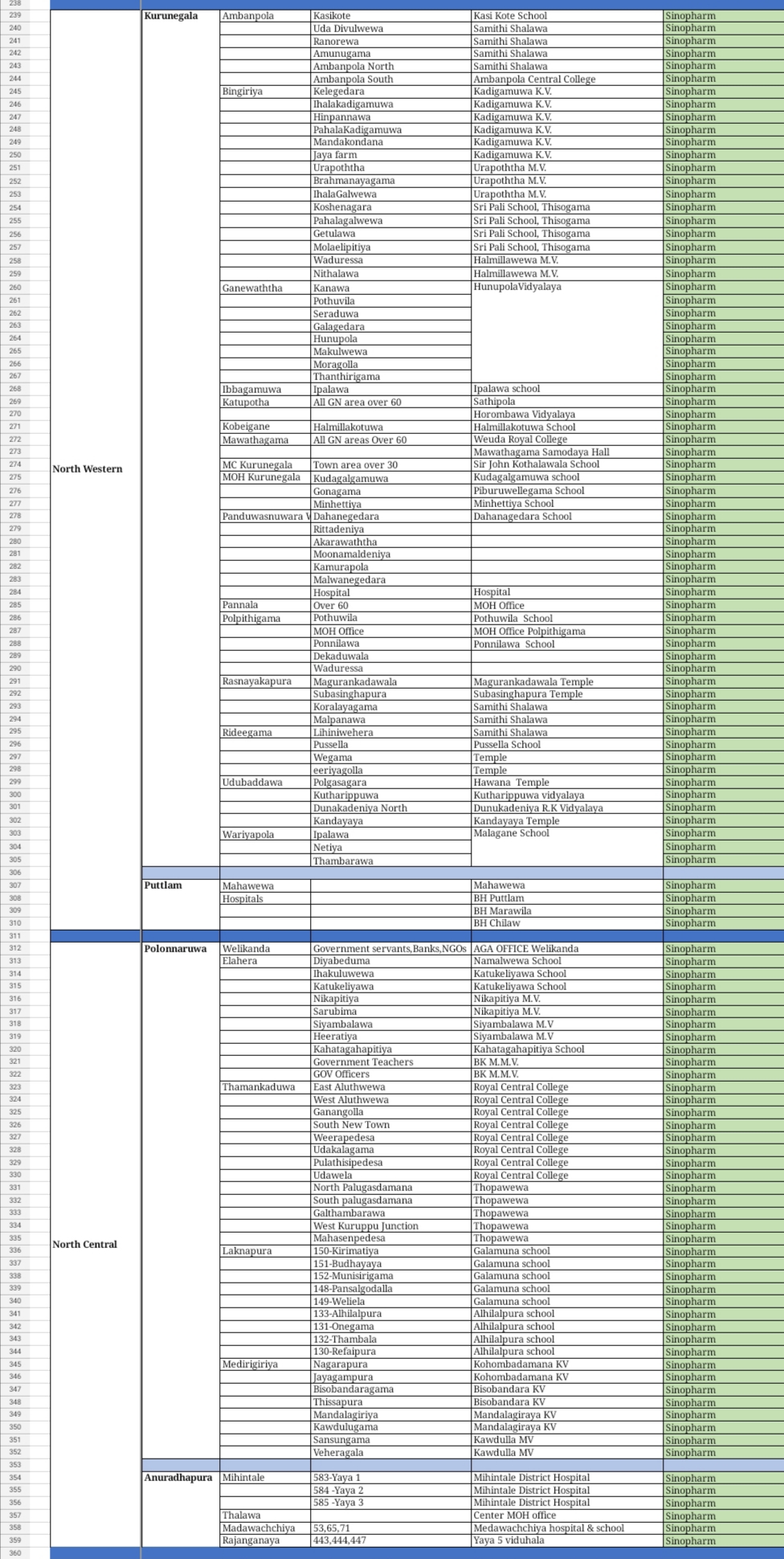The width and height of the screenshot is (784, 1559).
Task: Click the Jaya farm cell
Action: point(391,154)
